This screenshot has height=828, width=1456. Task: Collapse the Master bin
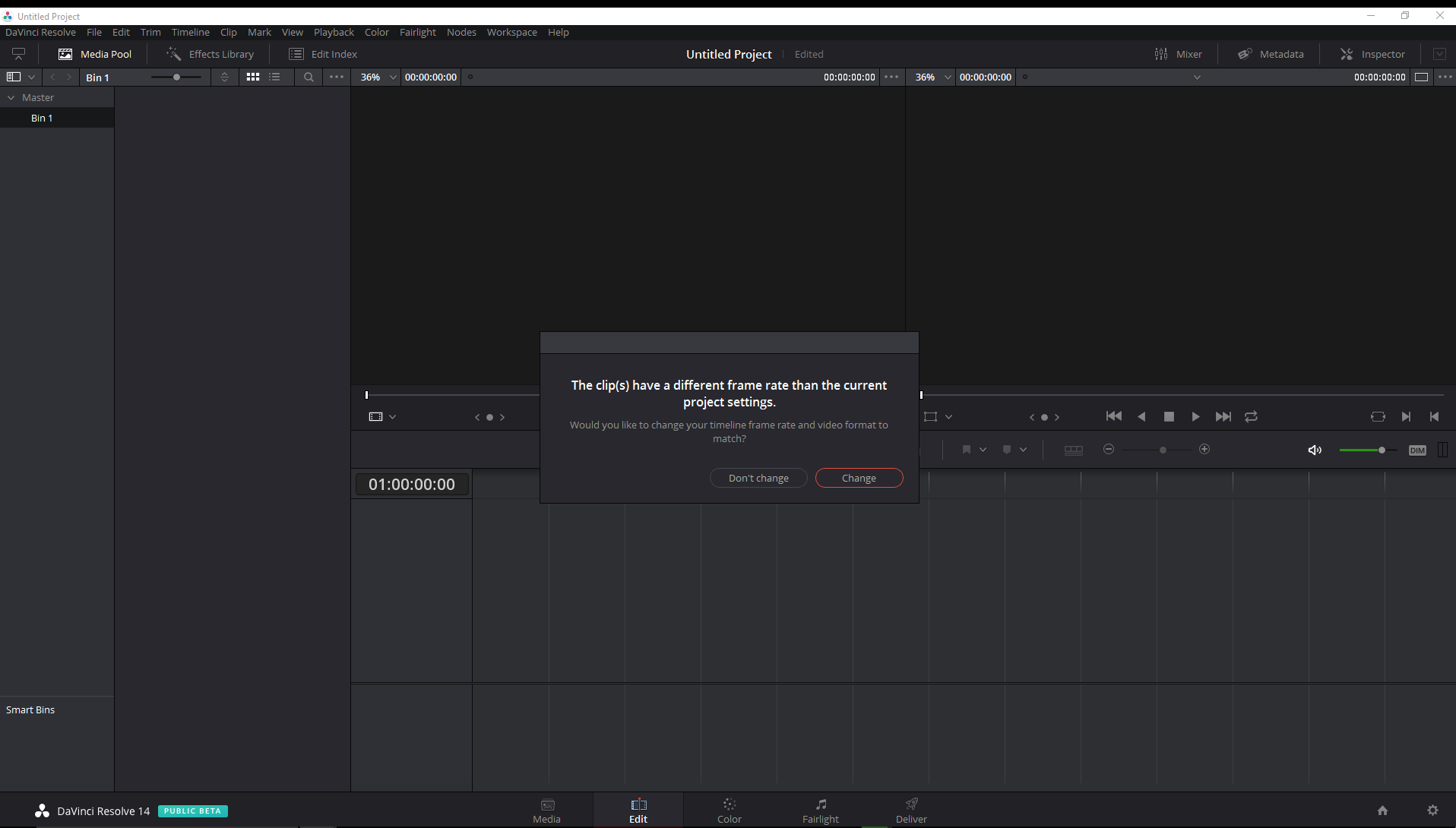point(11,97)
